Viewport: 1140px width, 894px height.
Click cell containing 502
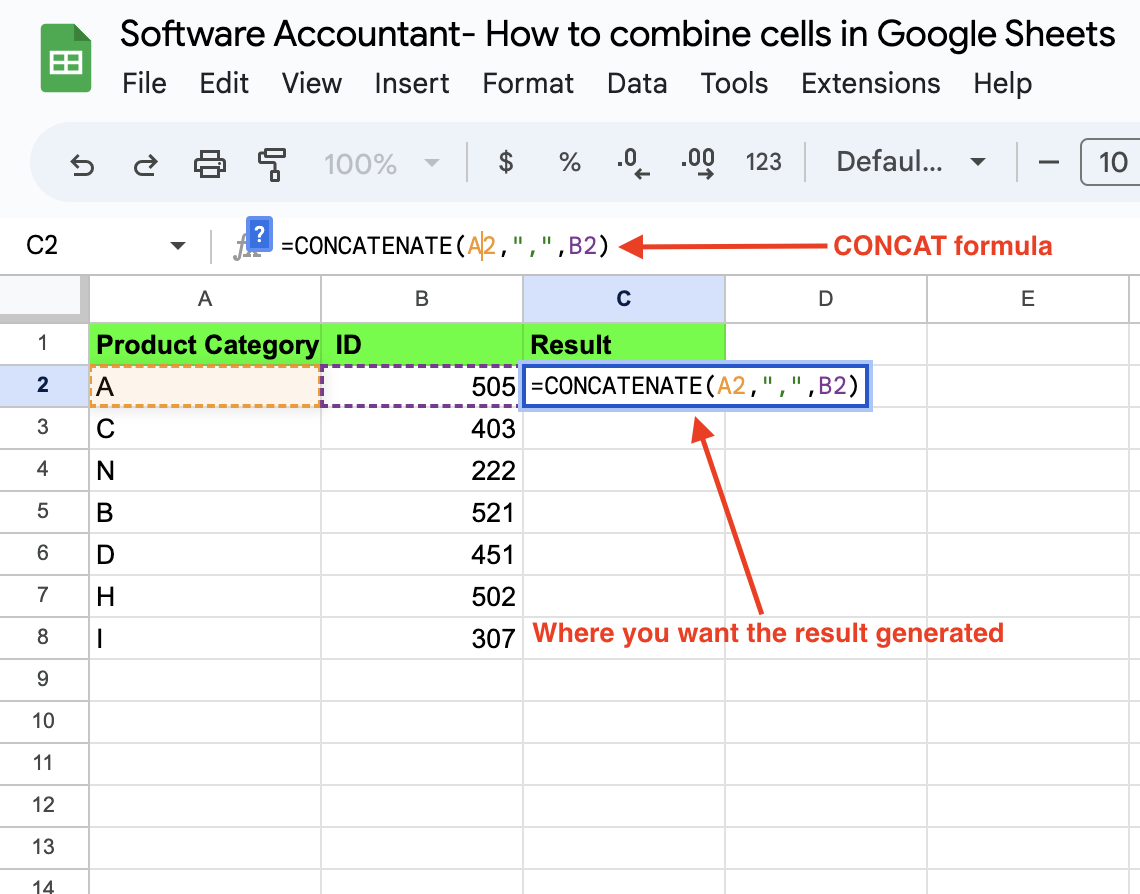[422, 596]
